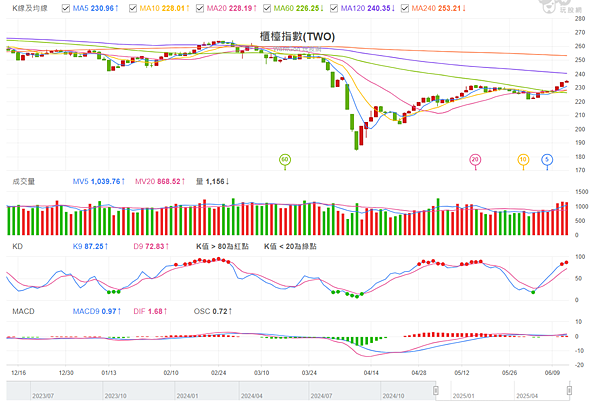The width and height of the screenshot is (600, 403).
Task: Click the 01/13 date axis label
Action: (x=109, y=372)
